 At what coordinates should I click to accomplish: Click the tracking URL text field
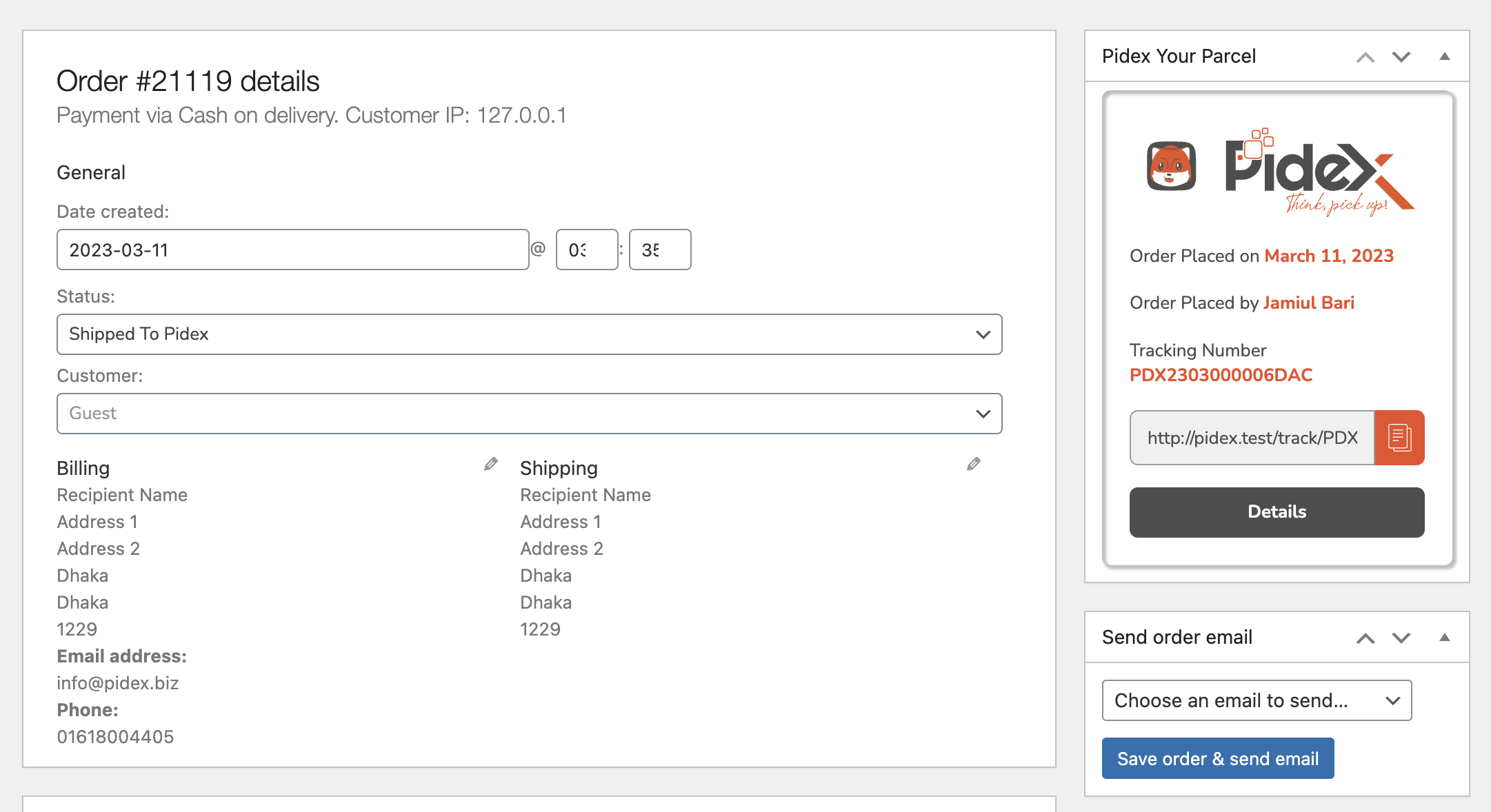(1252, 438)
